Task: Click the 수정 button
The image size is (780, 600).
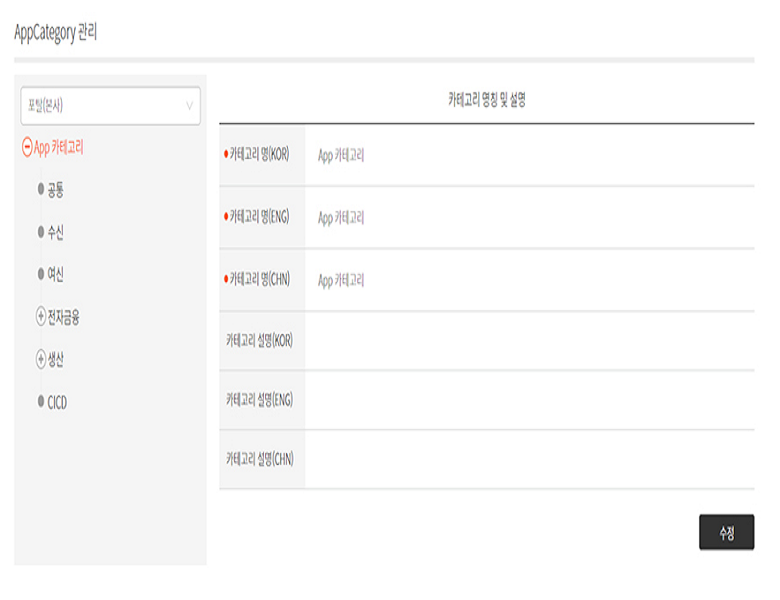Action: [x=726, y=533]
